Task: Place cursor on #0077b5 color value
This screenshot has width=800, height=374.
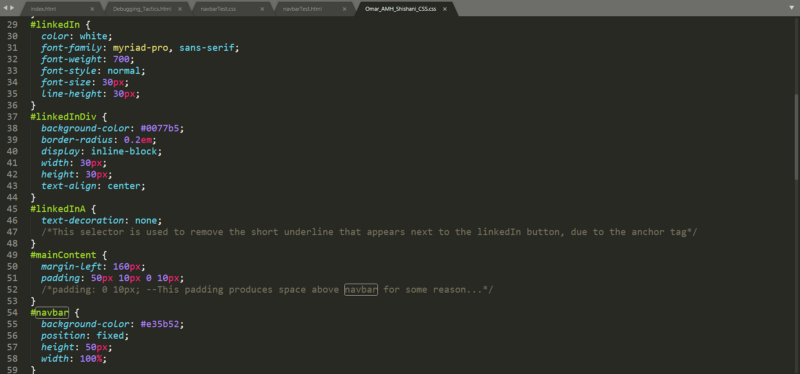Action: point(160,128)
